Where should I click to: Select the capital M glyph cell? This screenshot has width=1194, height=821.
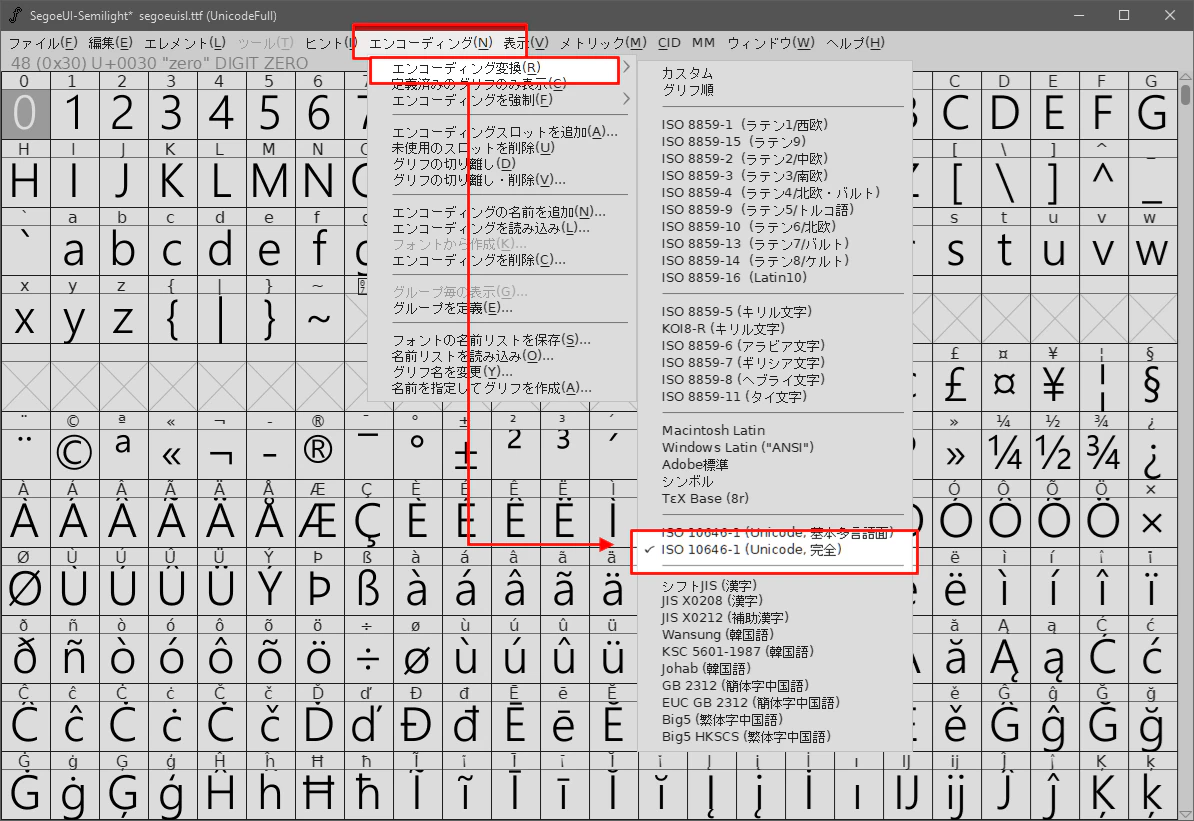click(270, 182)
